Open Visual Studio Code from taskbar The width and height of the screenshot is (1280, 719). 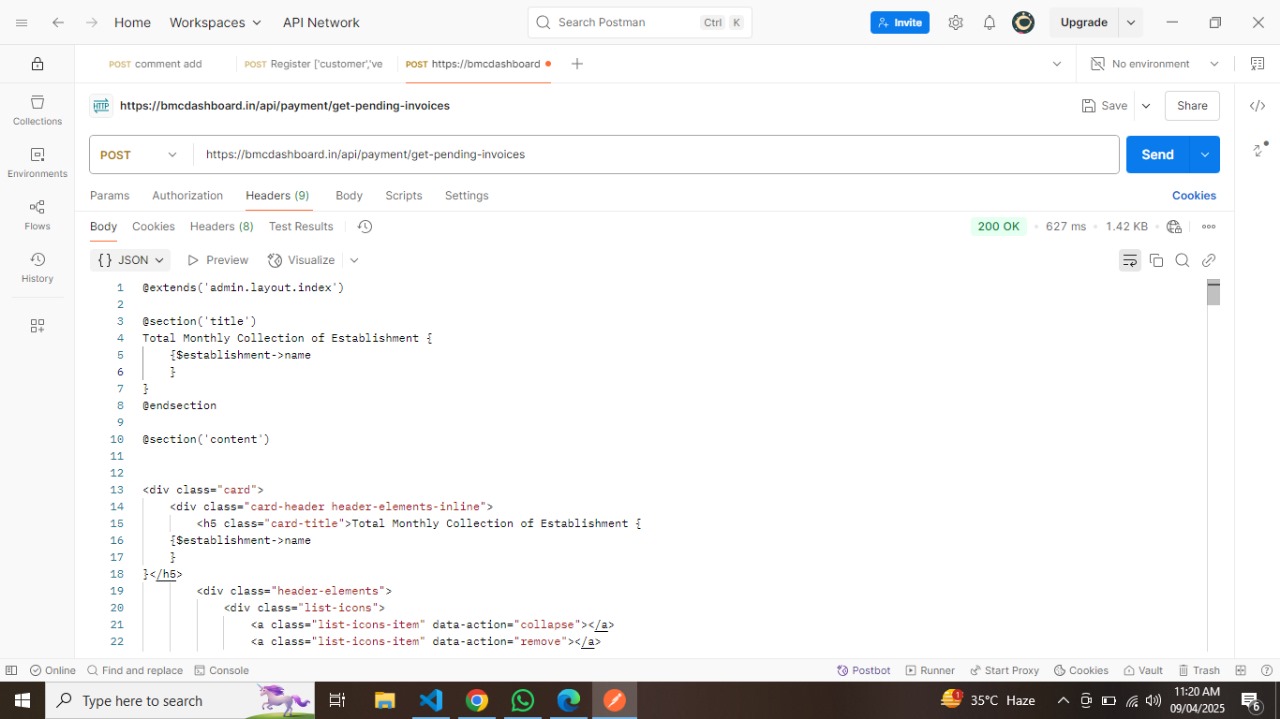point(431,700)
